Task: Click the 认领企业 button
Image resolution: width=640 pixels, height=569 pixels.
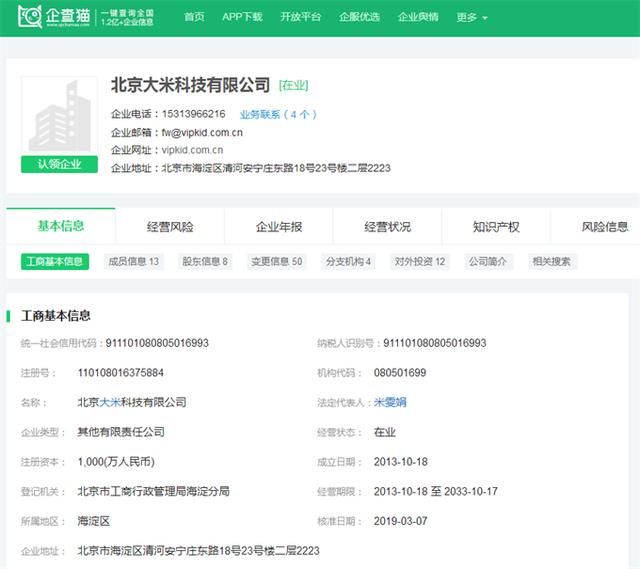Action: pyautogui.click(x=60, y=164)
